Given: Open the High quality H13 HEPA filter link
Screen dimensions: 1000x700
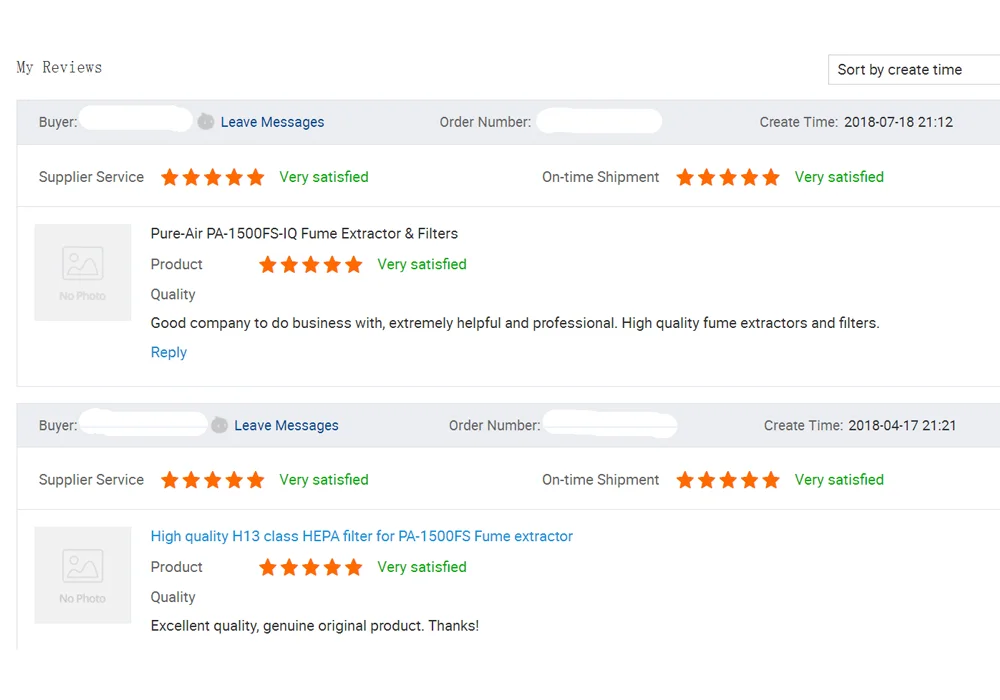Looking at the screenshot, I should coord(361,536).
